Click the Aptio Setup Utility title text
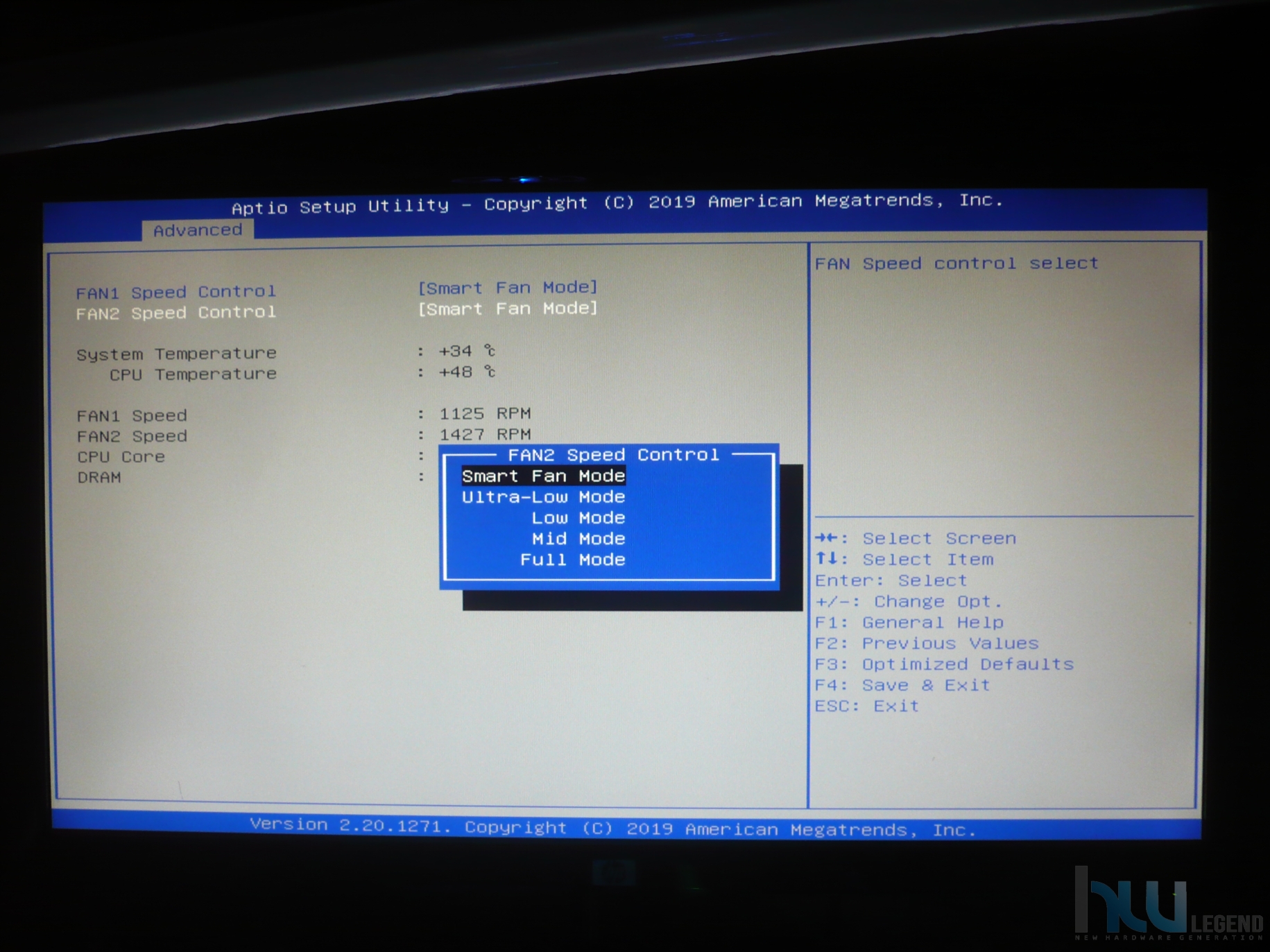This screenshot has height=952, width=1270. click(617, 203)
